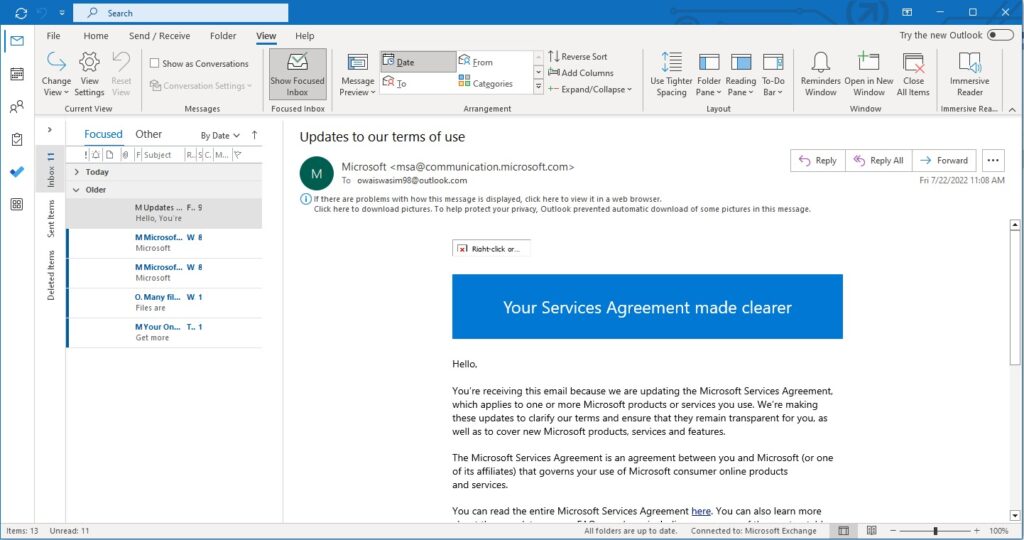Arrange messages by To
This screenshot has width=1024, height=540.
418,83
